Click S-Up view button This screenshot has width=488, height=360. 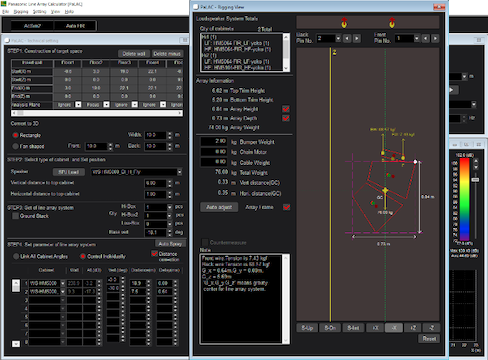pos(307,328)
